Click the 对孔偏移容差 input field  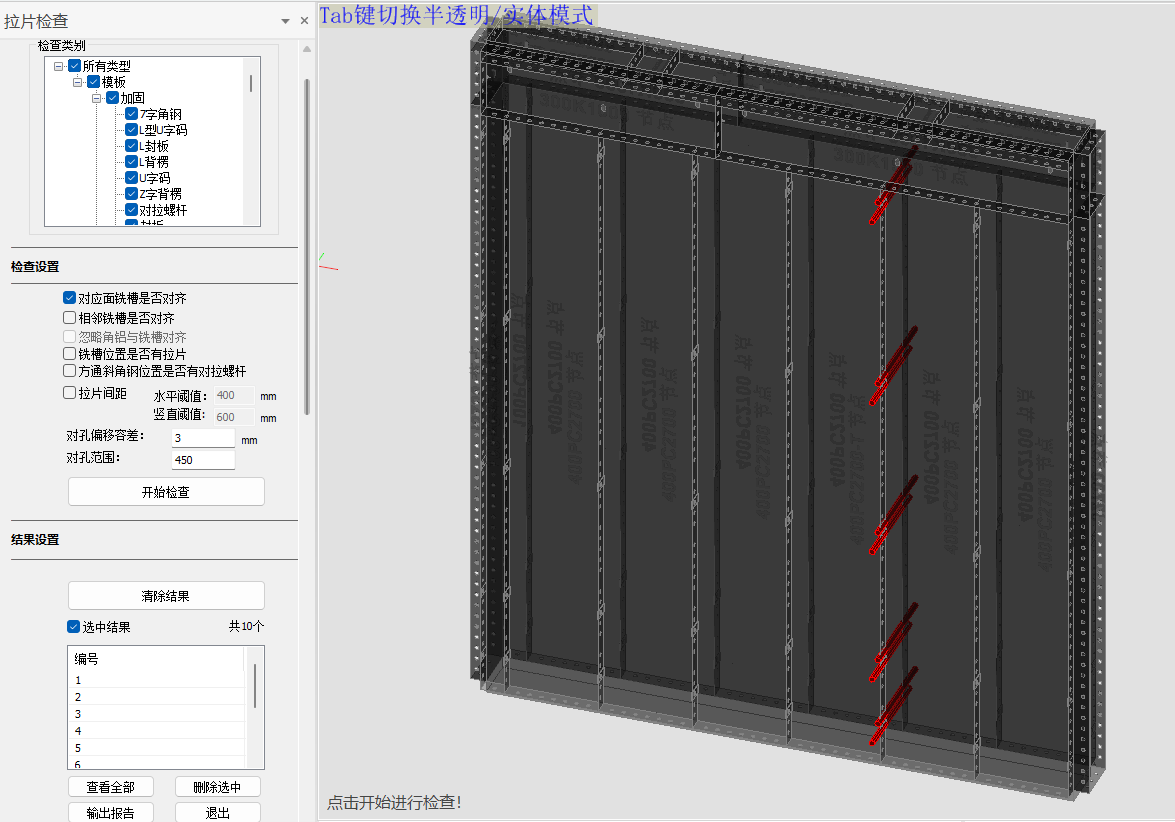[203, 438]
